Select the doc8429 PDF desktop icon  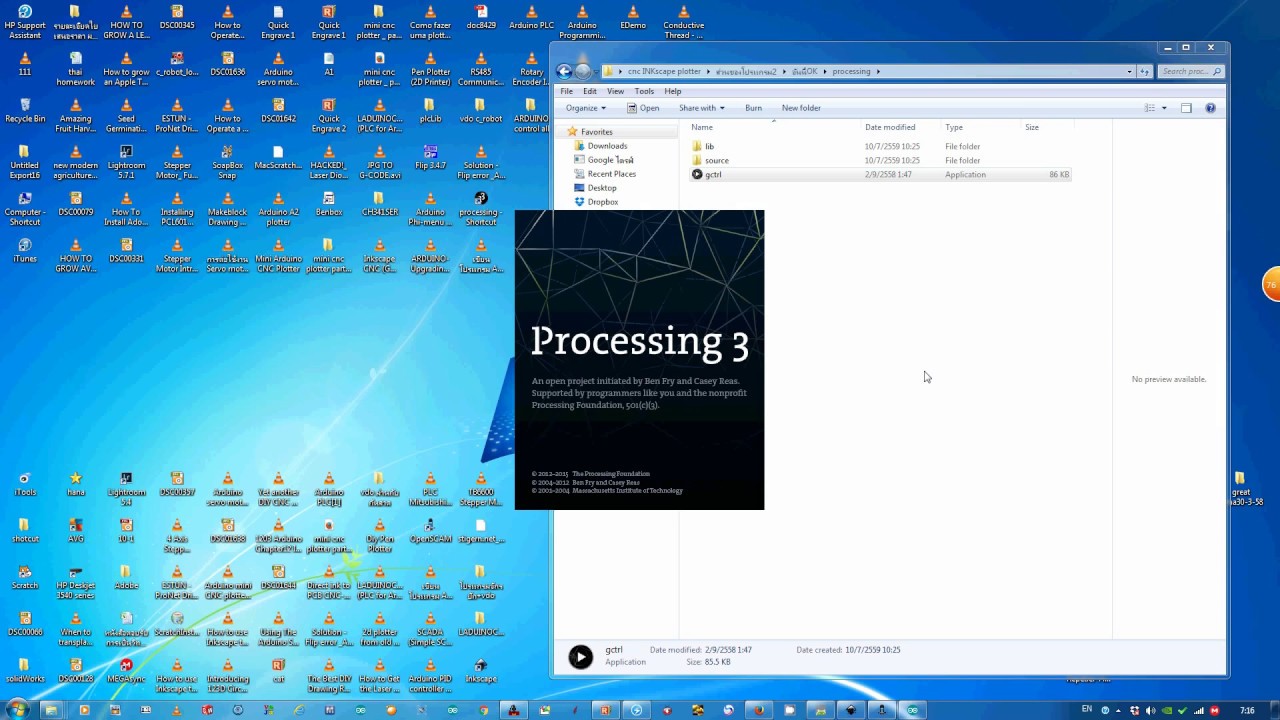481,17
